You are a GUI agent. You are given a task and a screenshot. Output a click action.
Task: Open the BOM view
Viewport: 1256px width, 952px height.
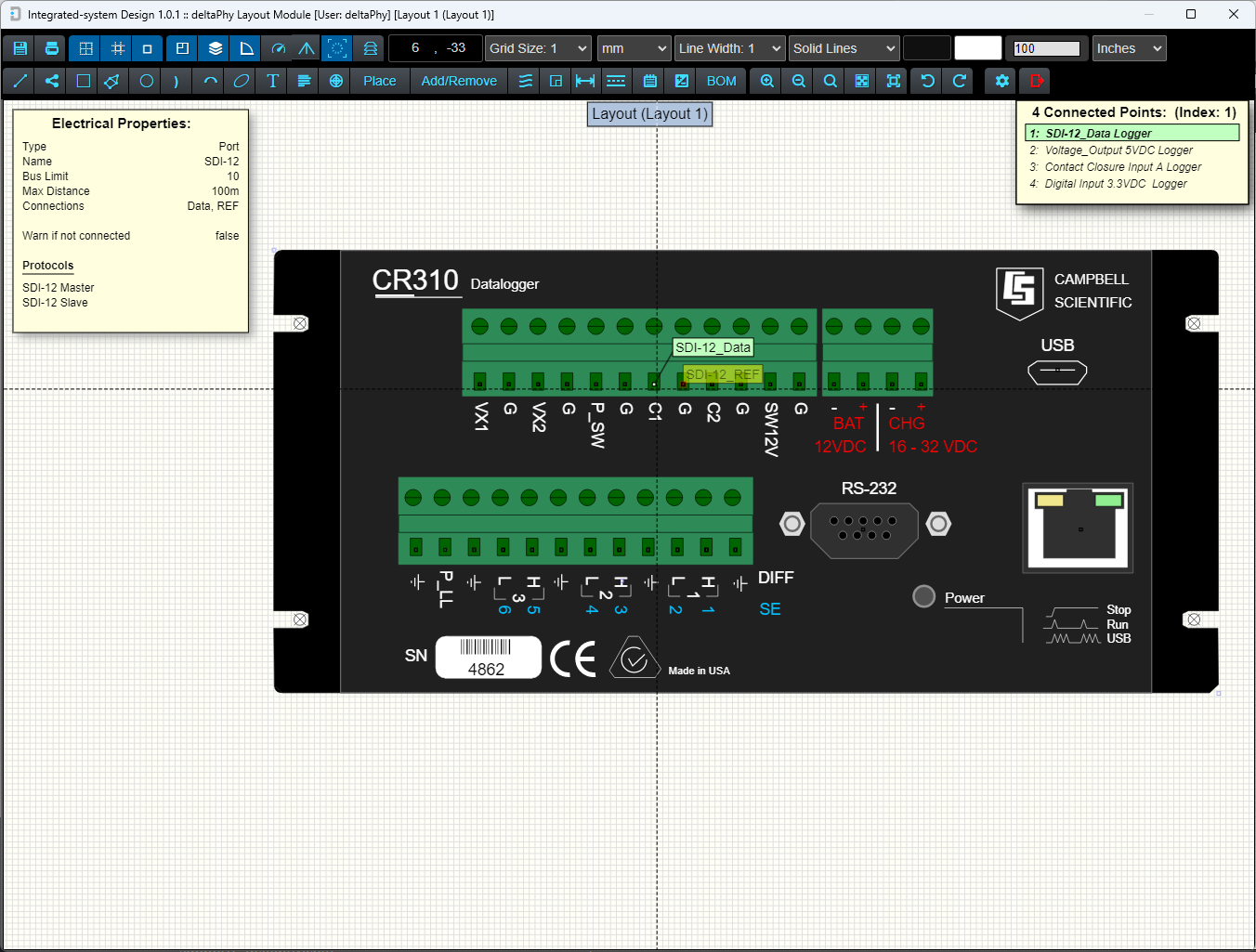tap(721, 81)
